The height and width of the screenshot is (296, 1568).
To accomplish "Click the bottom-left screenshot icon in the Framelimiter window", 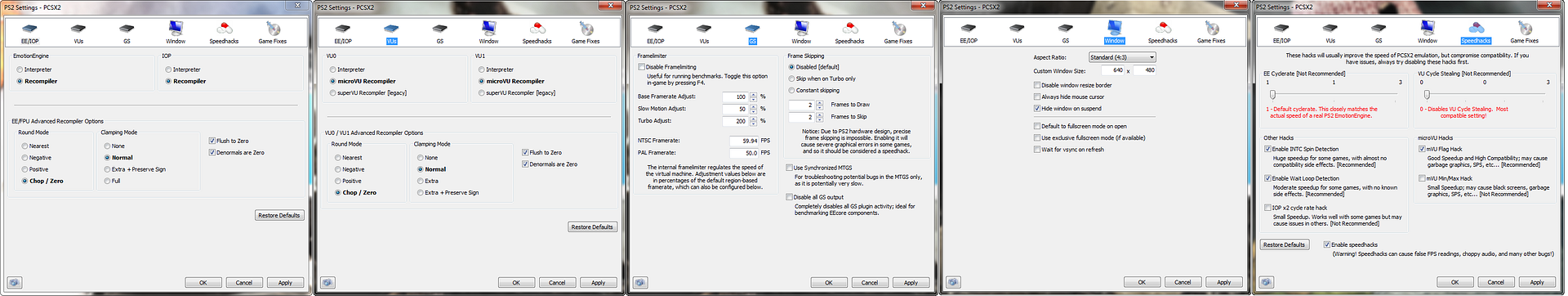I will [x=640, y=283].
